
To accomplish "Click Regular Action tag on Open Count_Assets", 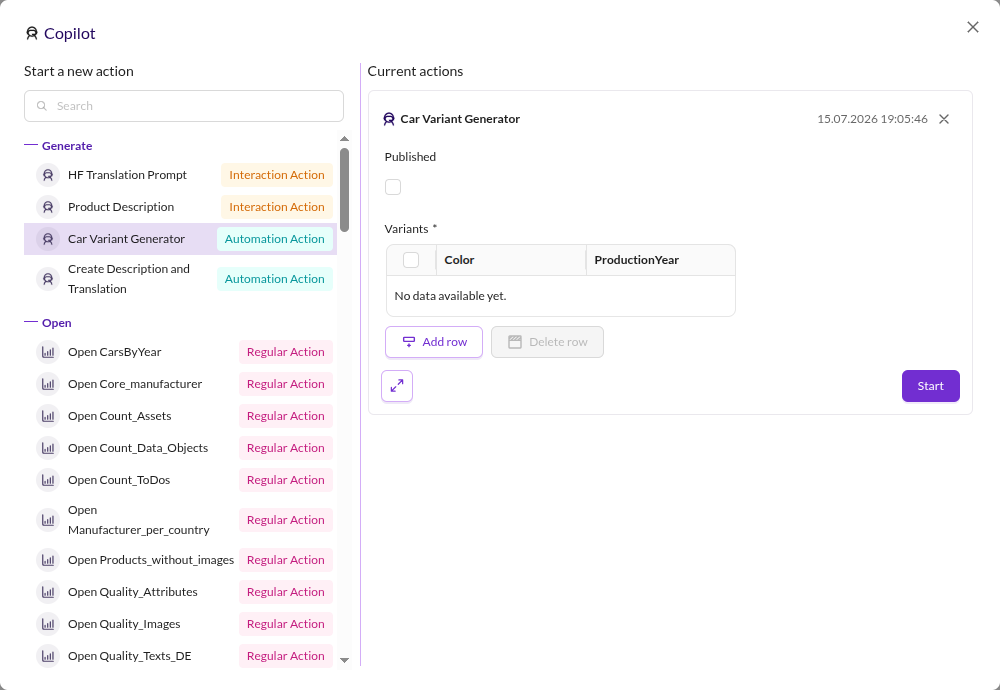I will pos(286,416).
